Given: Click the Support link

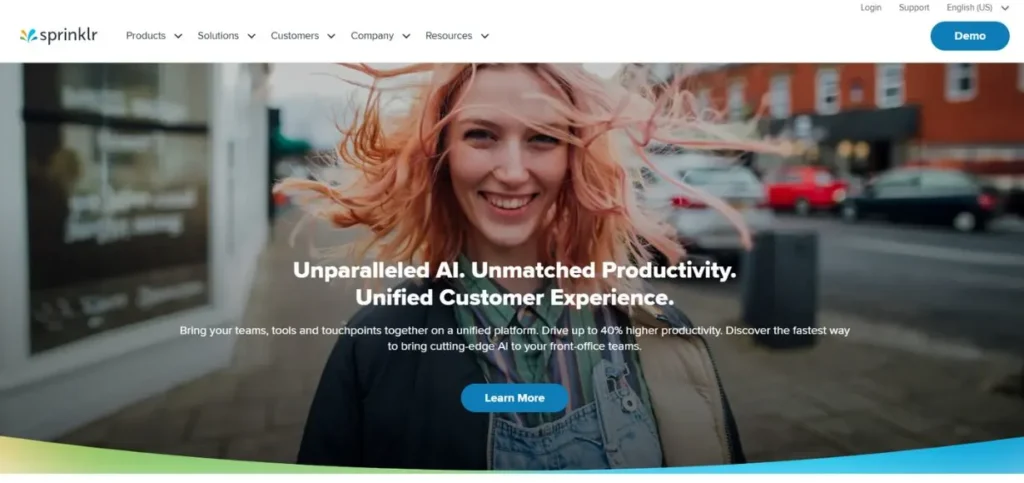Looking at the screenshot, I should point(914,8).
